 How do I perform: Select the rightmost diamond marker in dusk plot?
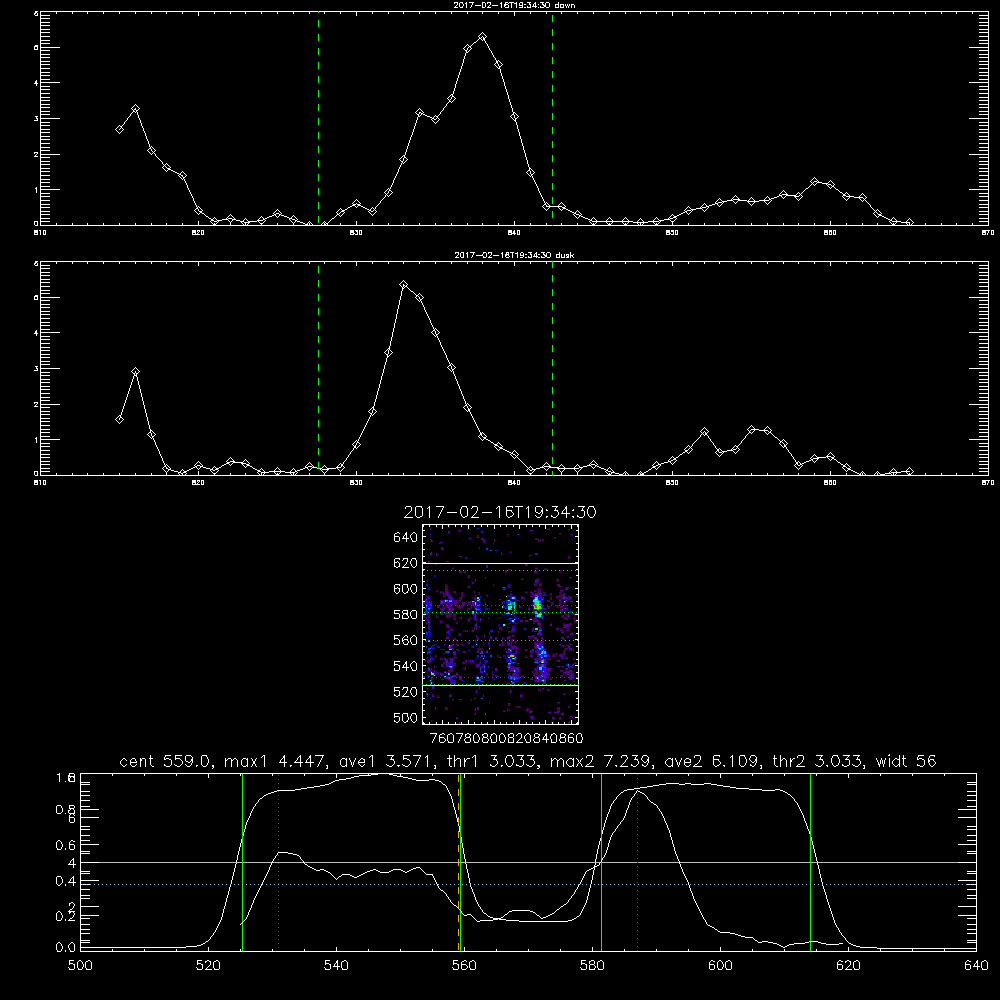click(909, 471)
